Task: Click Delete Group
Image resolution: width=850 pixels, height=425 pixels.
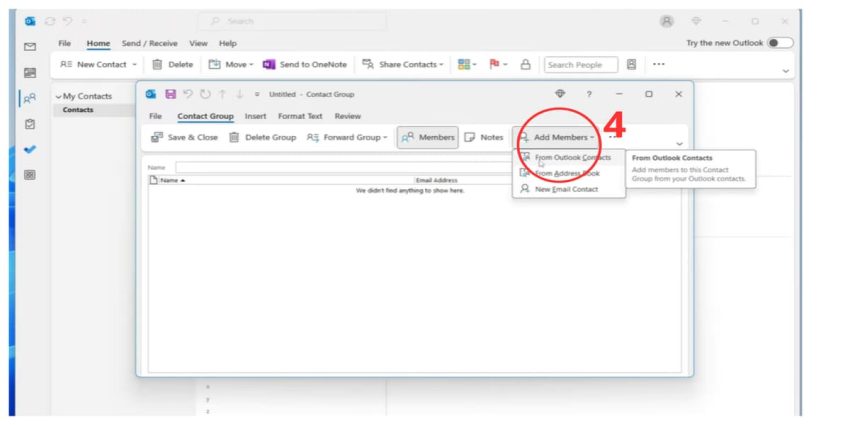Action: [262, 138]
